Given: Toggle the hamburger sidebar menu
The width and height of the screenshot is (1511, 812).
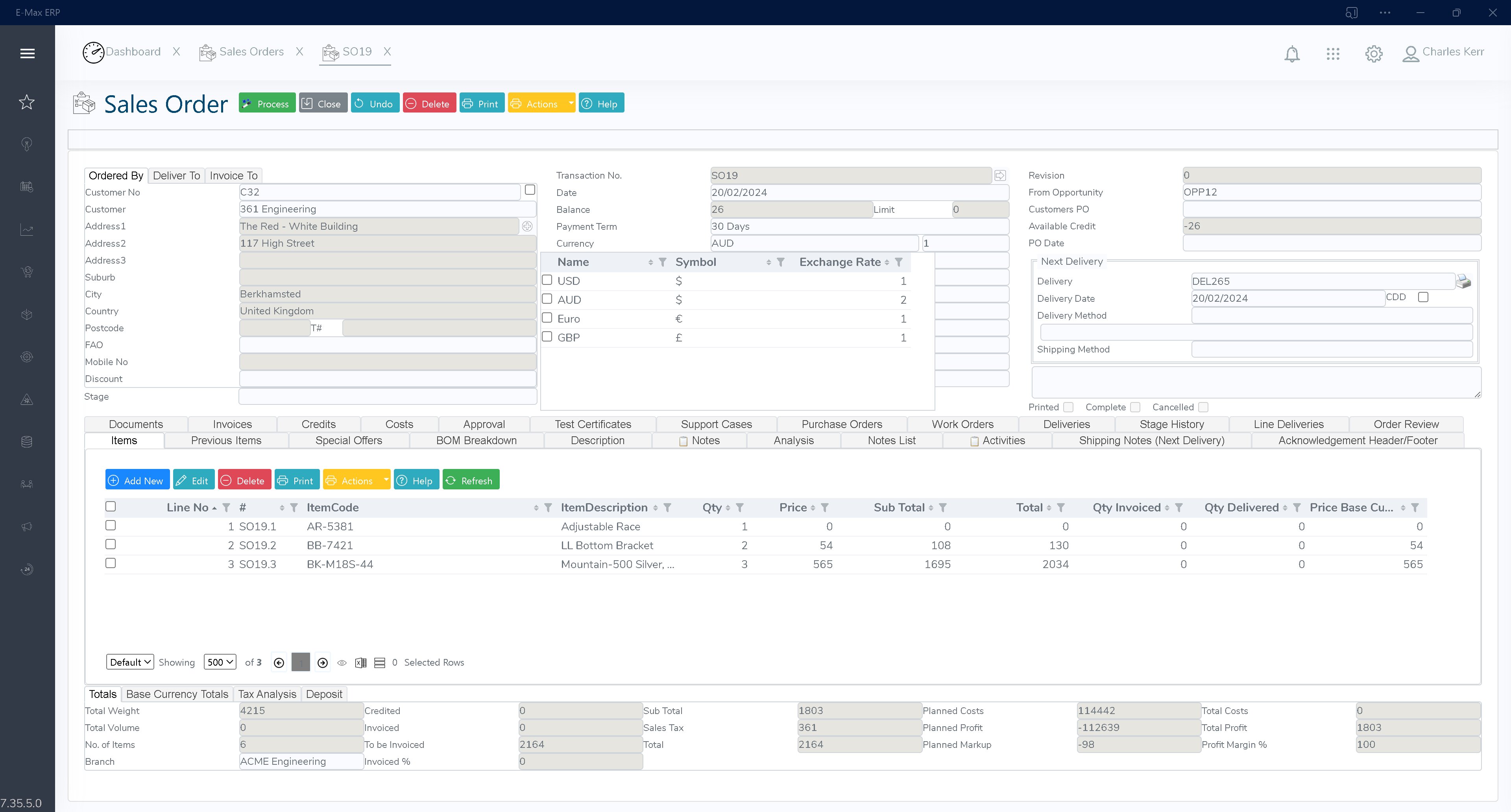Looking at the screenshot, I should 27,54.
